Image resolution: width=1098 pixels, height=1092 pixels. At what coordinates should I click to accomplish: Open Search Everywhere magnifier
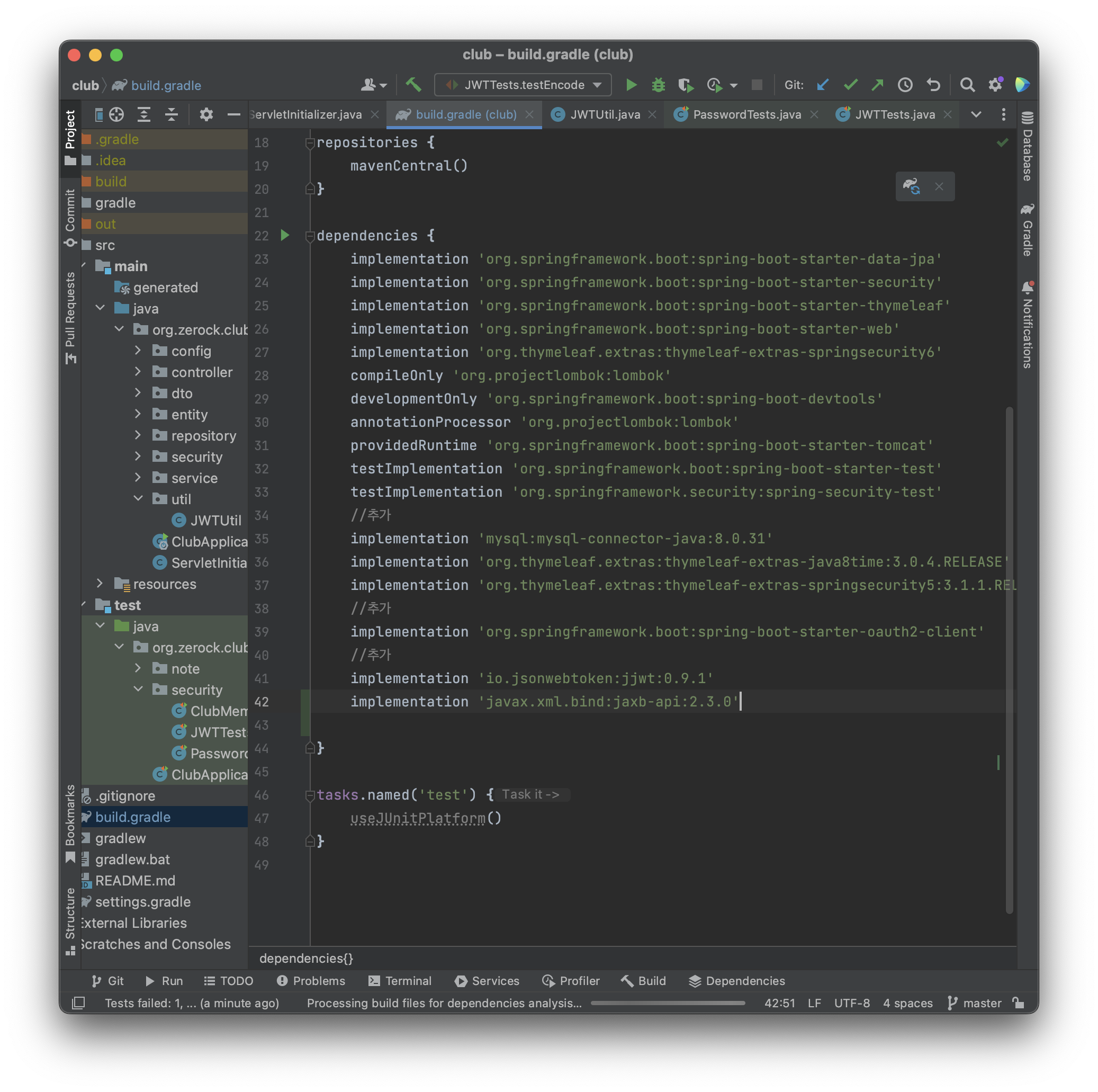pos(967,85)
